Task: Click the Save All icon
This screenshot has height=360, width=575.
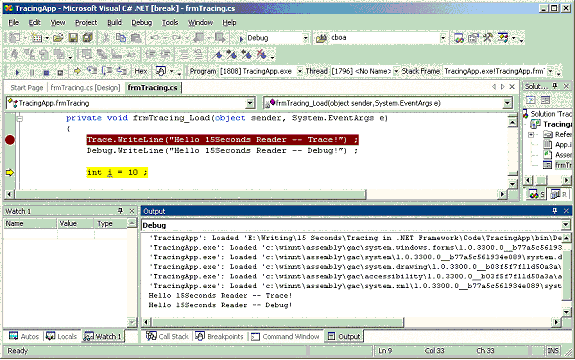Action: [x=88, y=38]
